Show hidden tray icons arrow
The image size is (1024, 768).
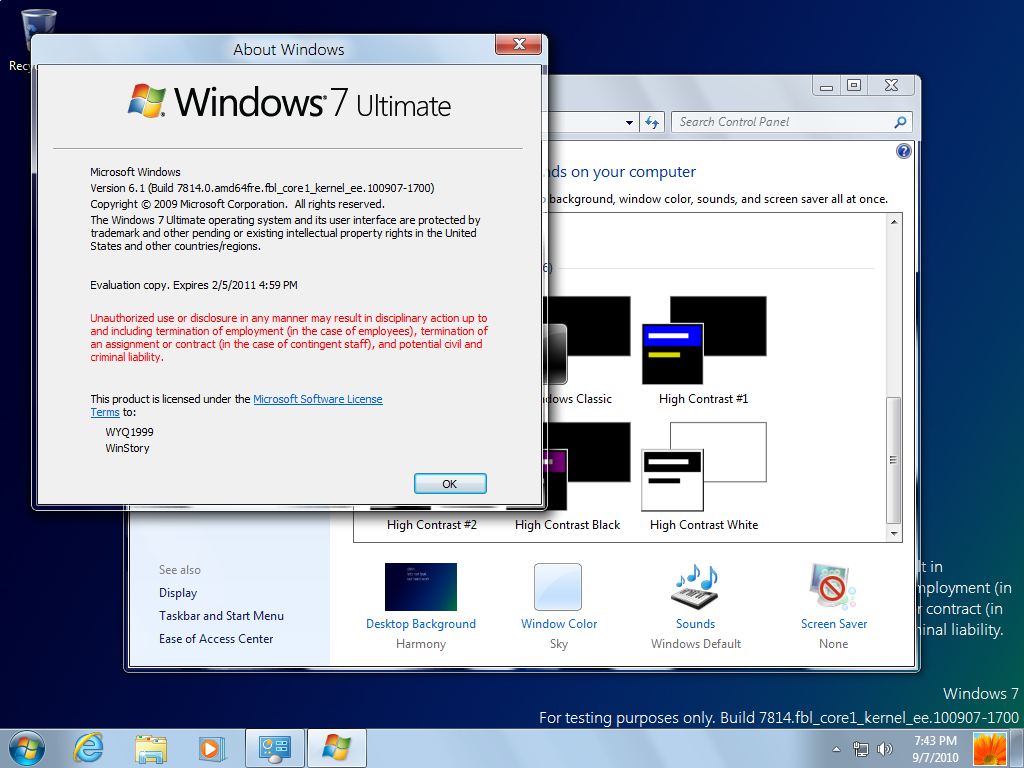tap(836, 748)
